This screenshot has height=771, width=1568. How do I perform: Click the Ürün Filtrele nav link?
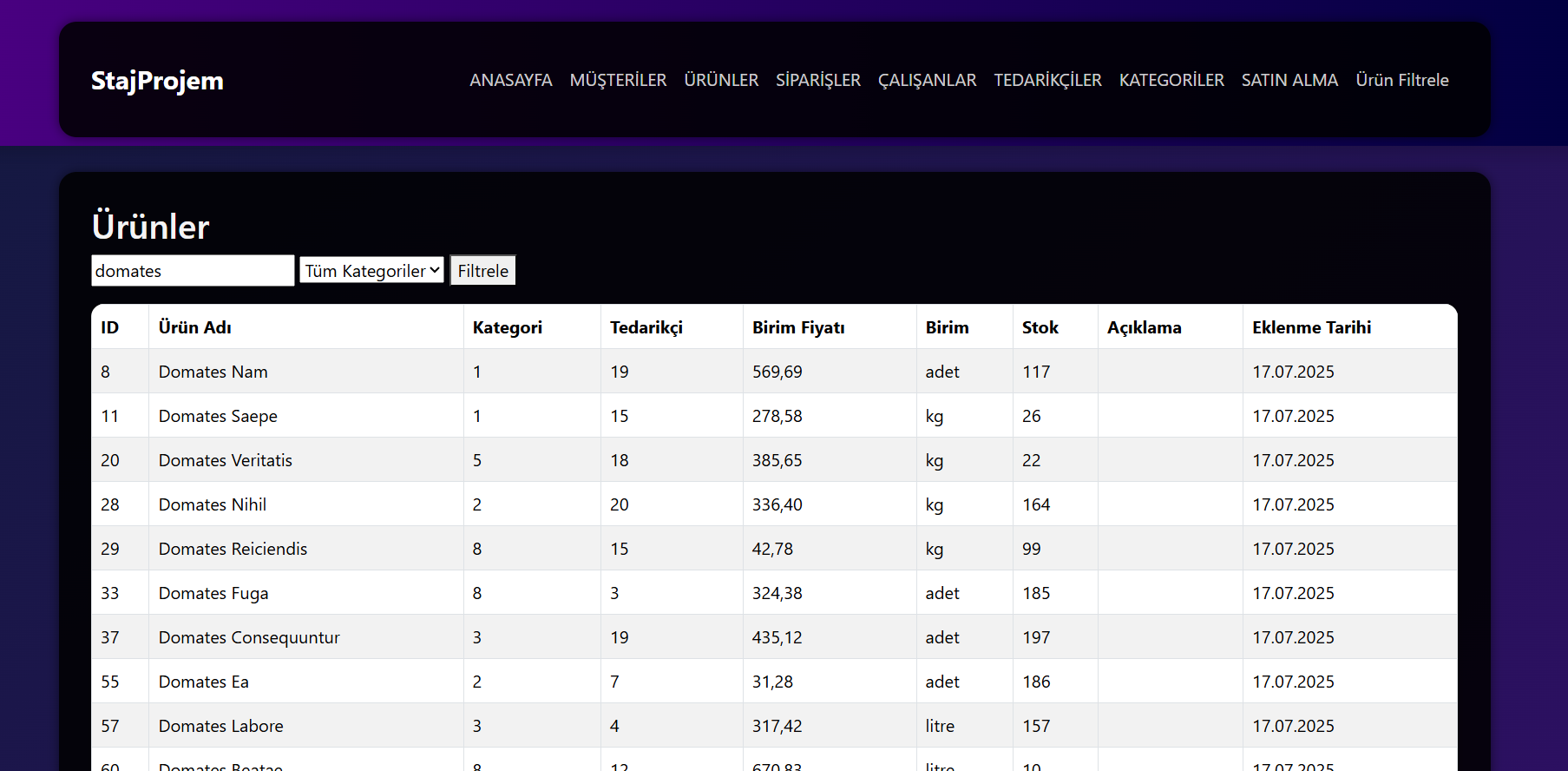point(1401,80)
